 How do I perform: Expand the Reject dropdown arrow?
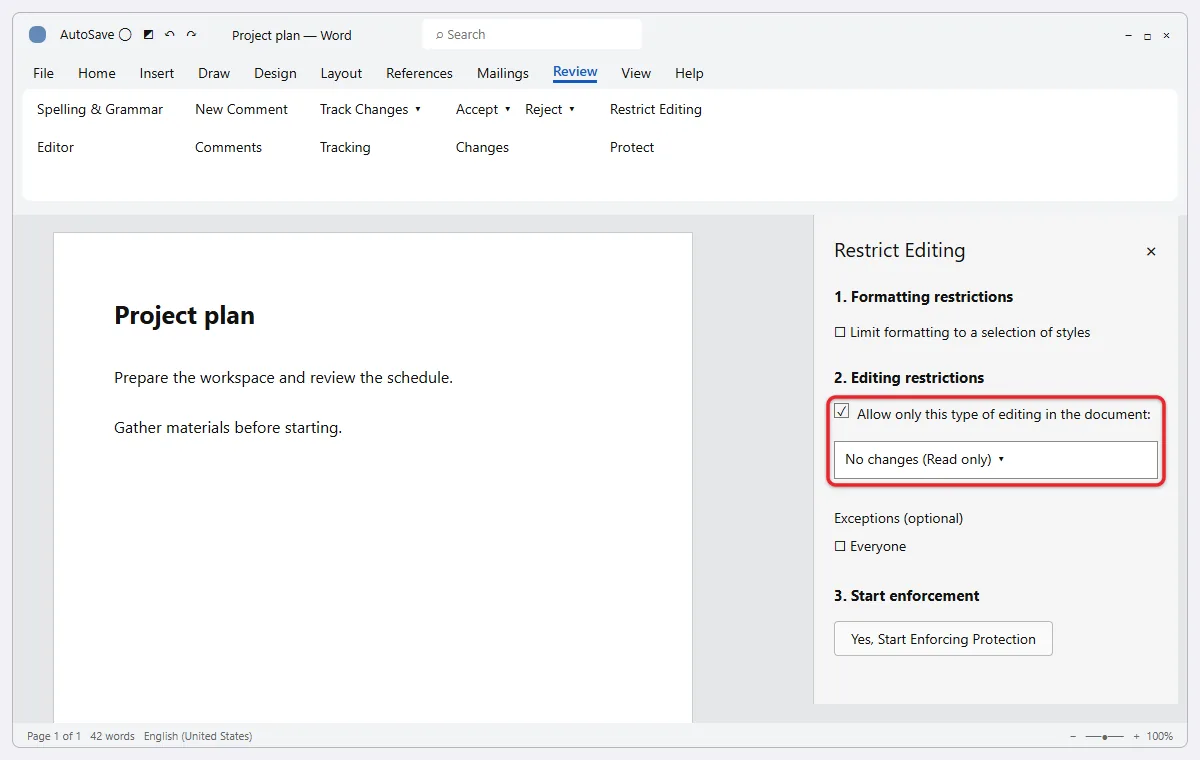[x=572, y=109]
